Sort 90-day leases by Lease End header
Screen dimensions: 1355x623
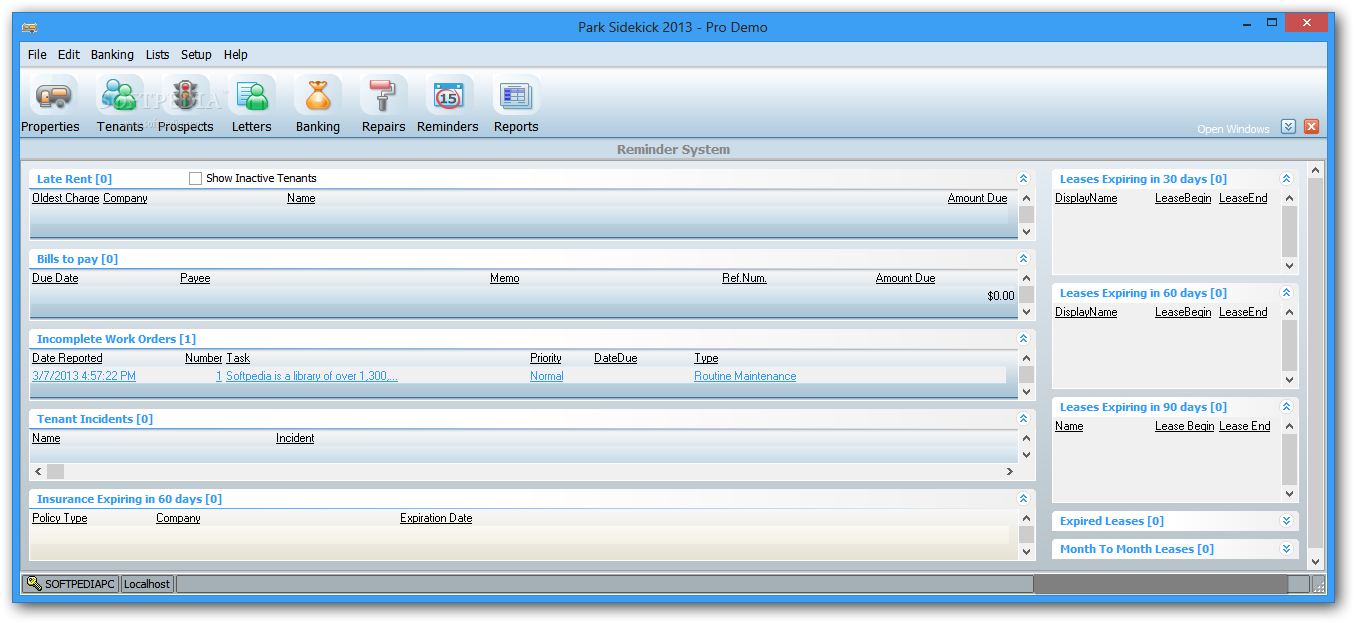coord(1245,426)
